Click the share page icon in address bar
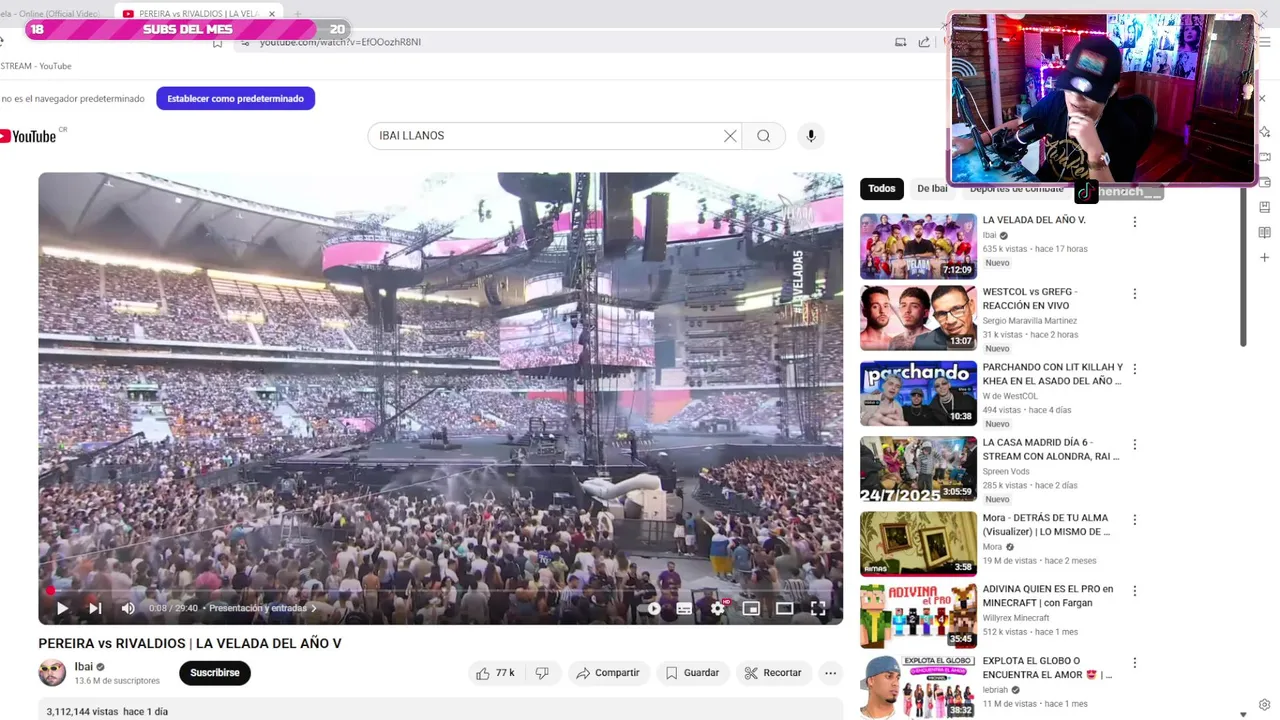1280x720 pixels. click(x=924, y=42)
